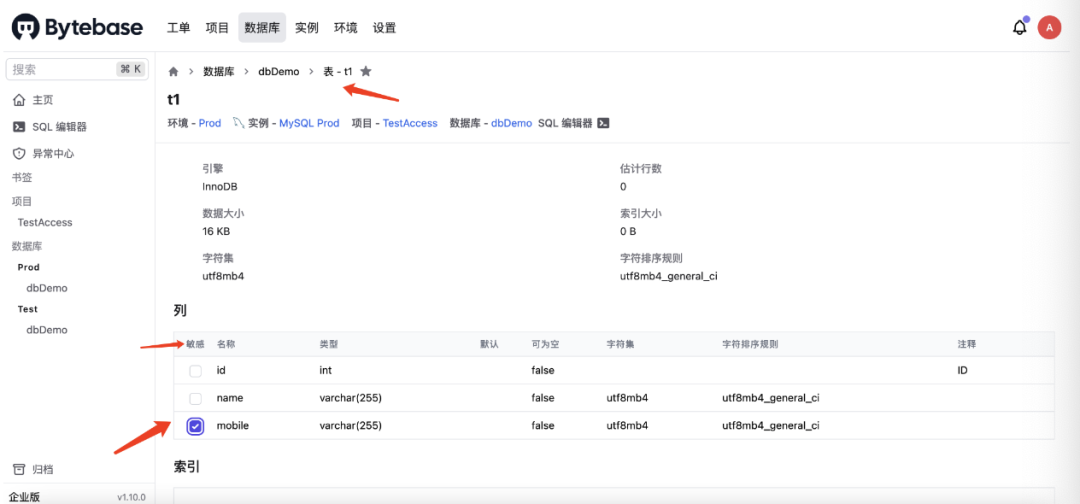Click the MySQL instance icon

[x=239, y=123]
